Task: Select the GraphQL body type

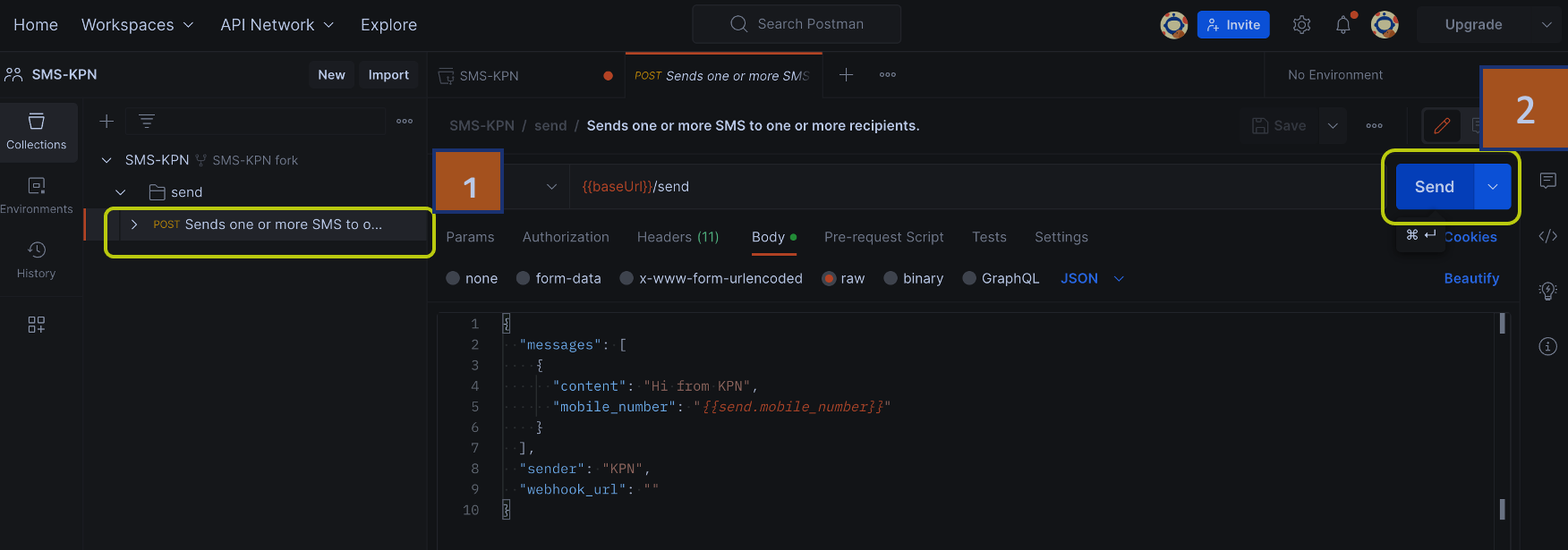Action: click(x=969, y=278)
